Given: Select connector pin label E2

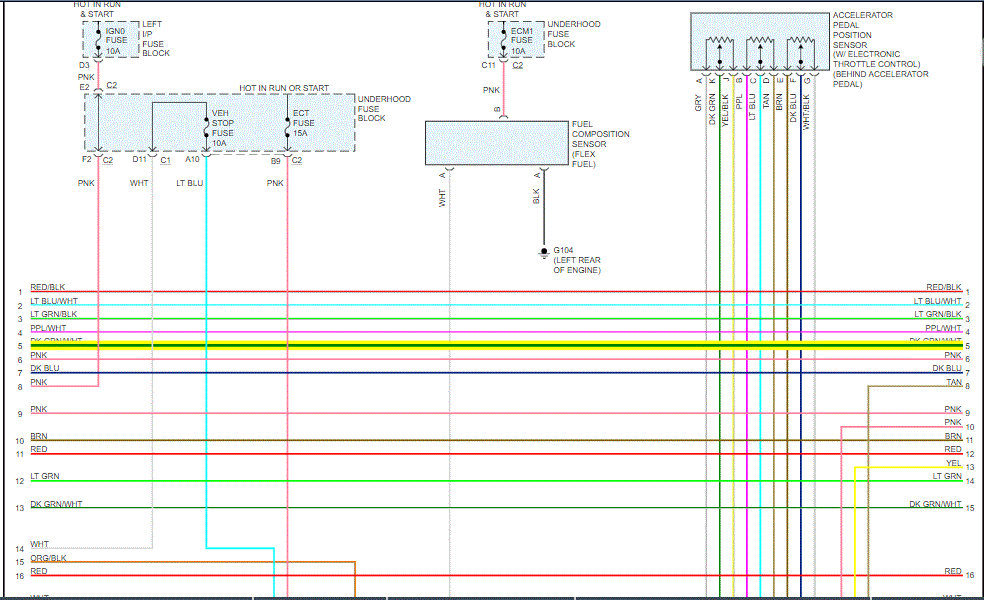Looking at the screenshot, I should click(x=84, y=87).
